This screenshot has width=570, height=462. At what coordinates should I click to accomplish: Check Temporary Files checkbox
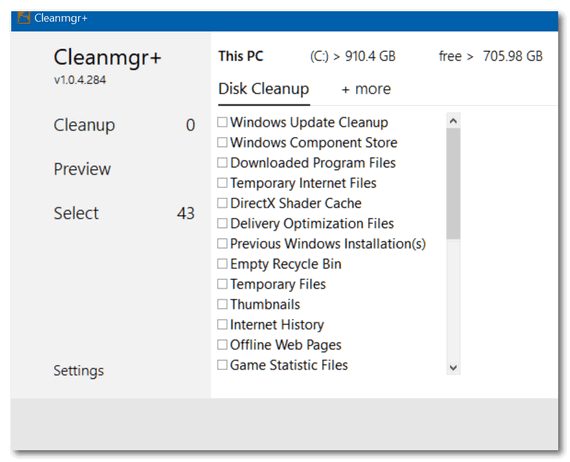click(222, 284)
